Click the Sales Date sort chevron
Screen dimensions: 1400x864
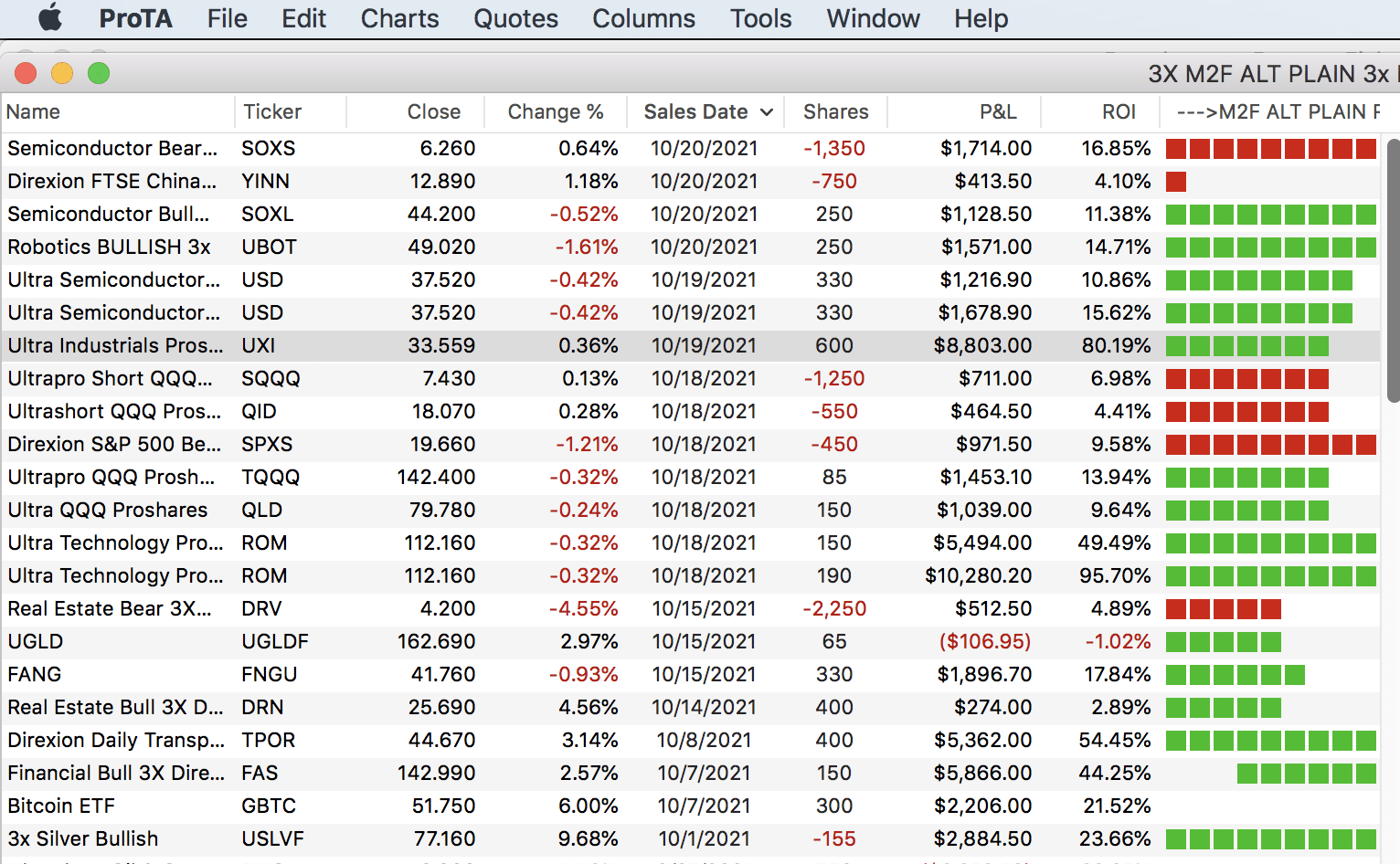pos(767,112)
